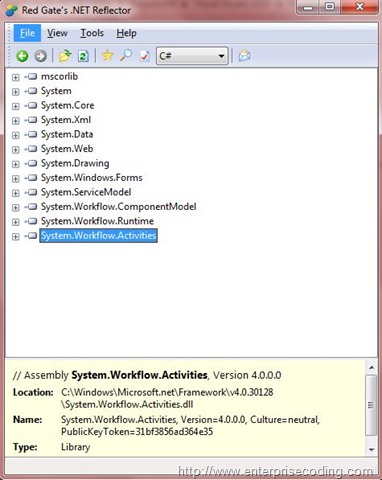This screenshot has height=480, width=382.
Task: Open the C# language dropdown
Action: click(192, 56)
